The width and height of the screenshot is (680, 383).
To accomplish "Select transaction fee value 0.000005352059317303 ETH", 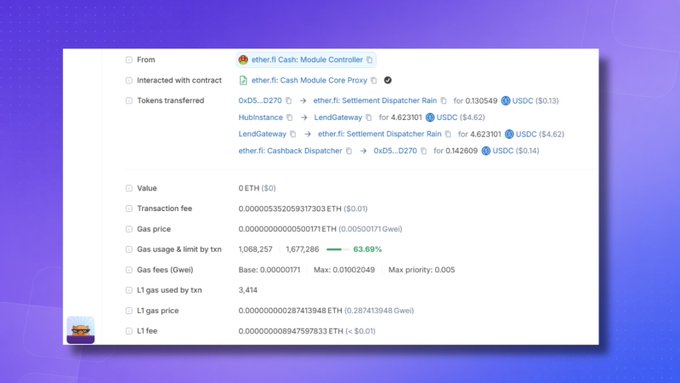I will [x=290, y=209].
